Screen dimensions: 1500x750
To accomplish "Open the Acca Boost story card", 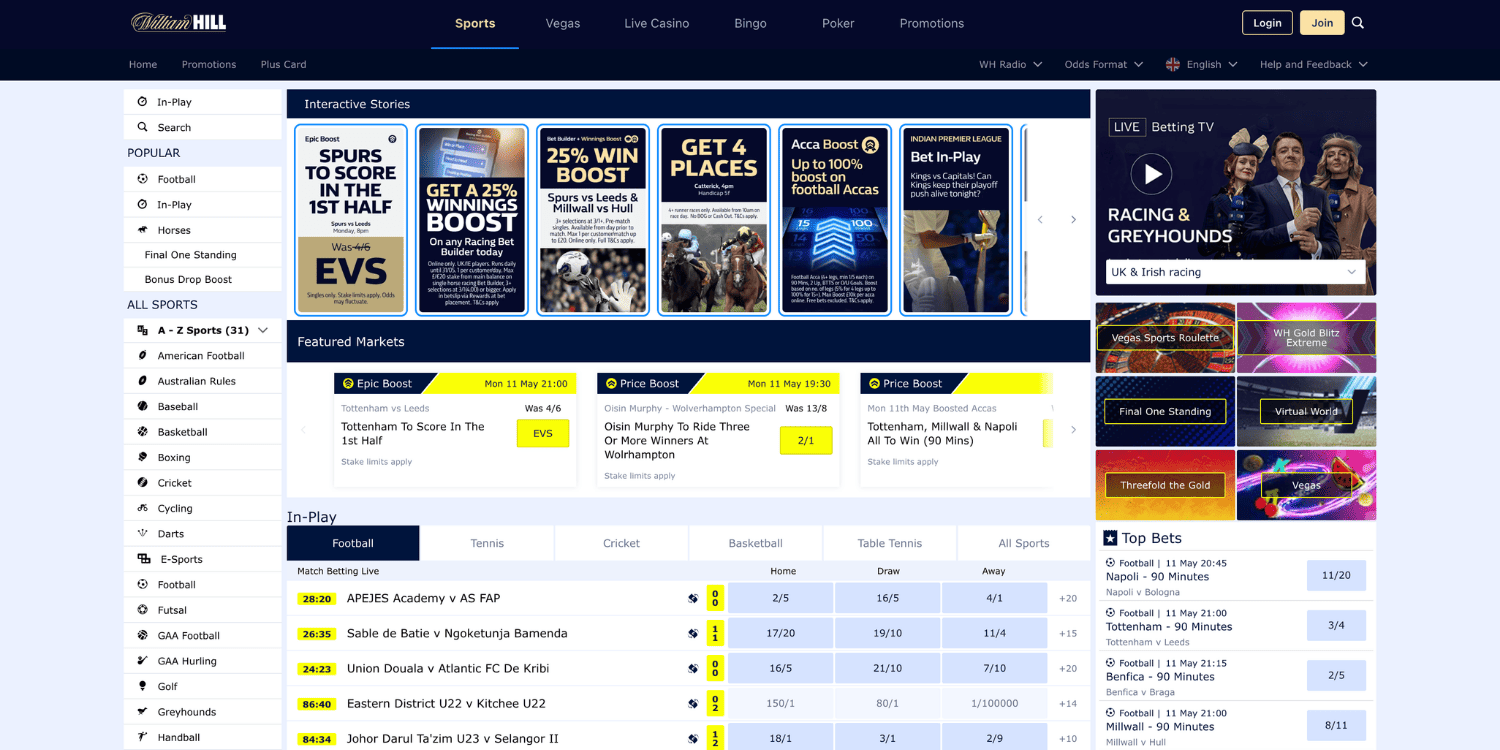I will pos(835,220).
